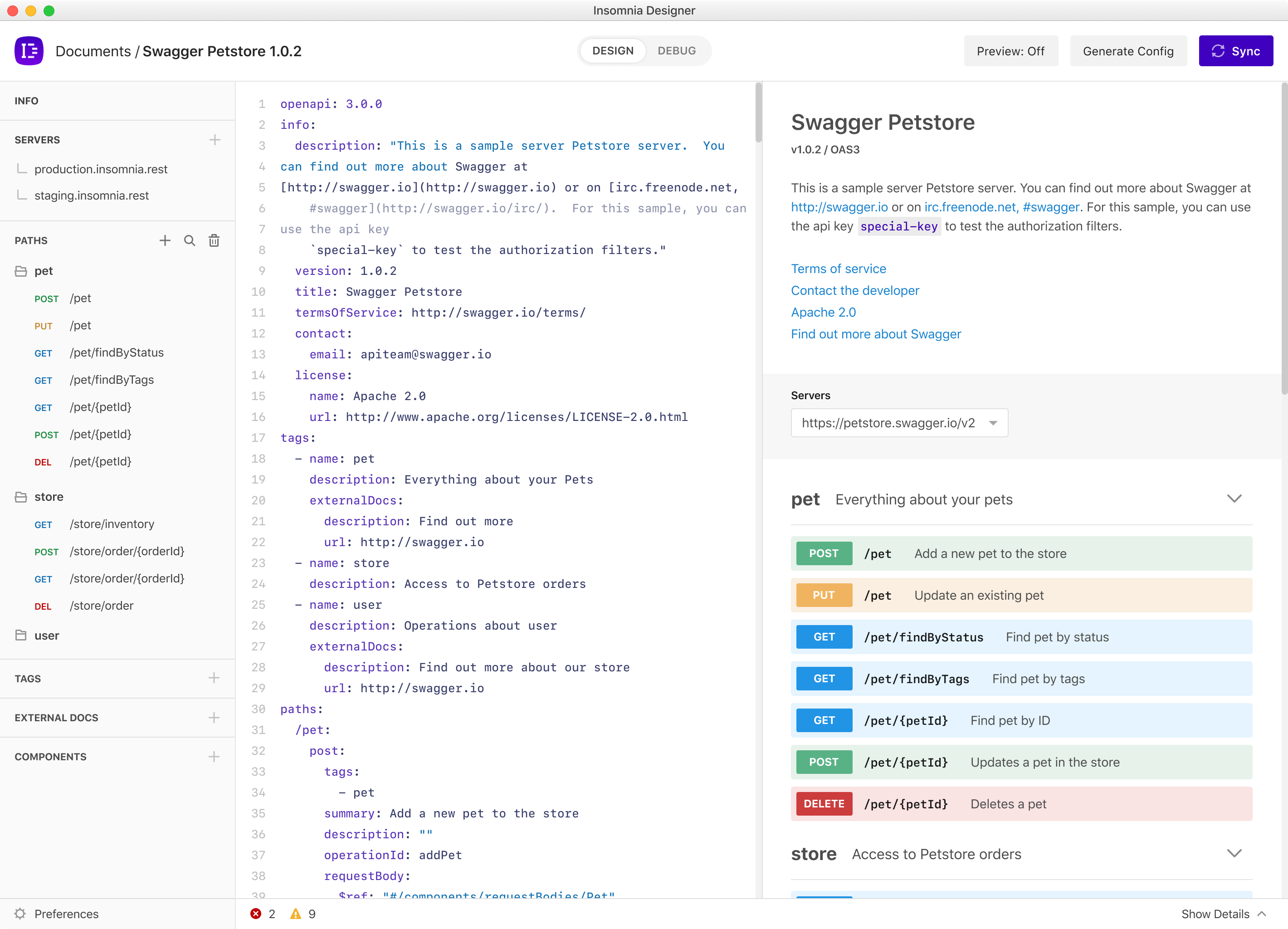The image size is (1288, 929).
Task: Open the Preferences label
Action: (x=67, y=914)
